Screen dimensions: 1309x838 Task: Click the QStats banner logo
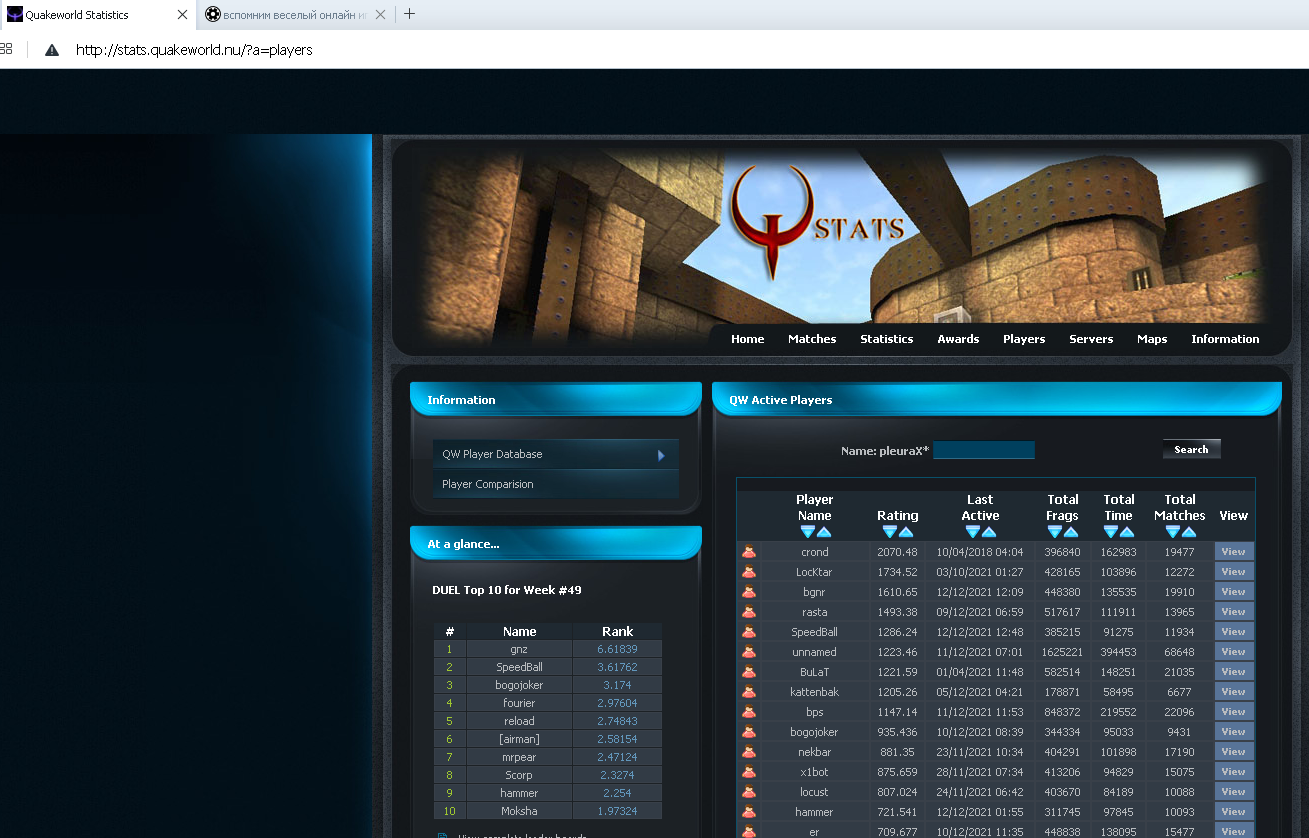815,222
